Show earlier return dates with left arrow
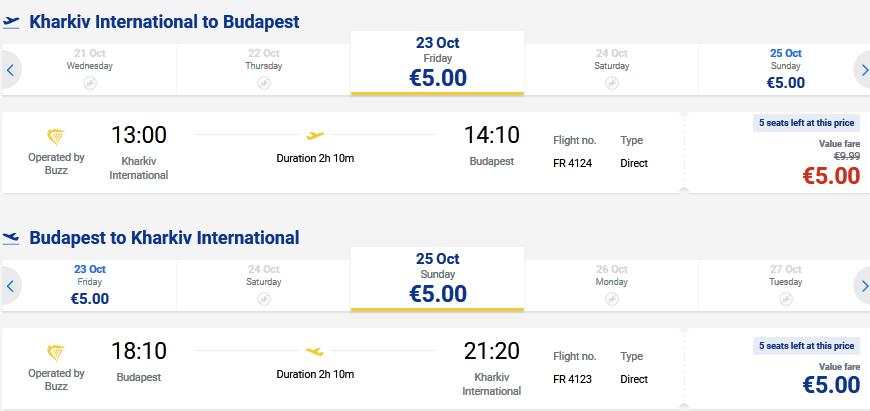 [10, 286]
